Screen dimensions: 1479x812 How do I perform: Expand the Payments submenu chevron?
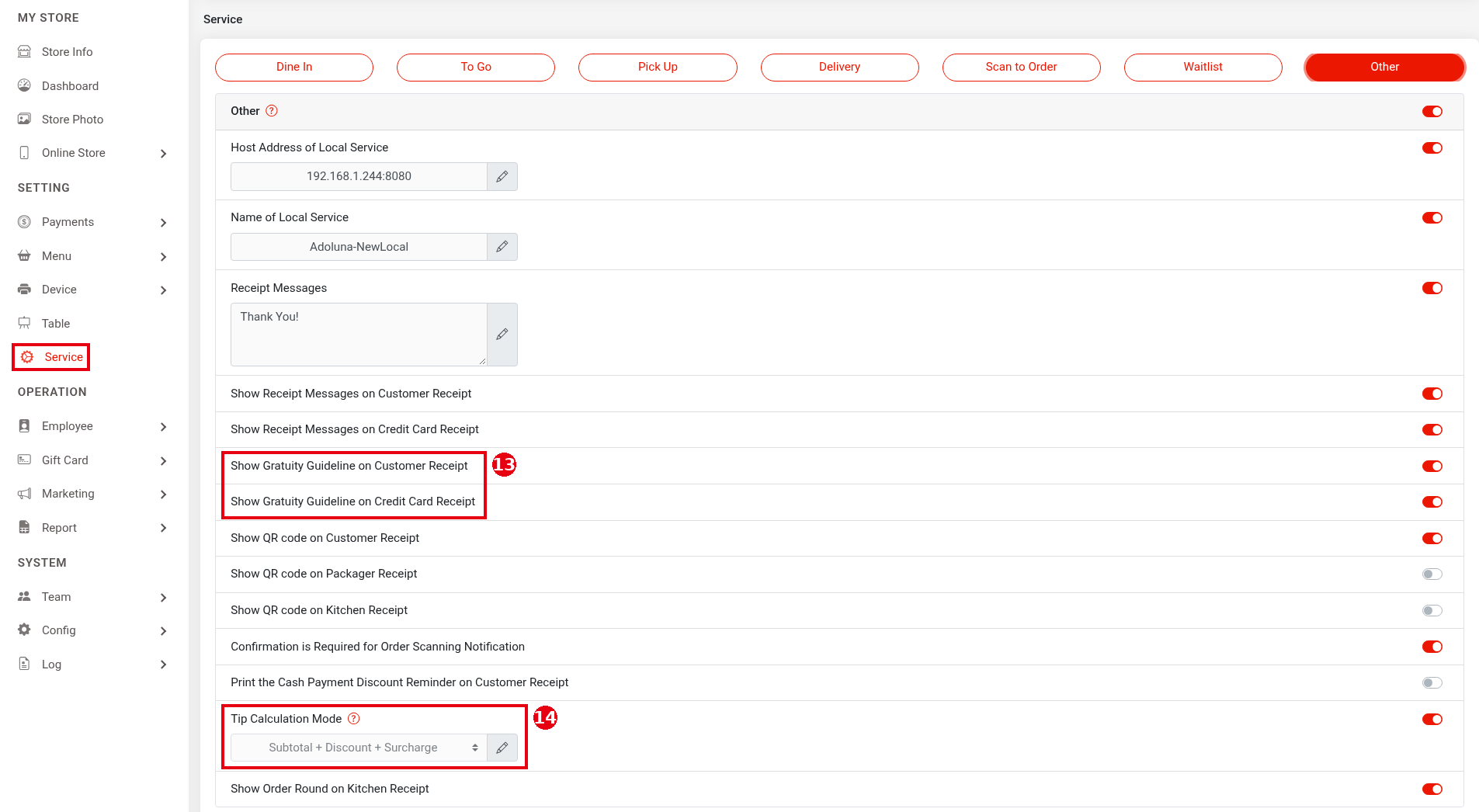click(x=163, y=223)
